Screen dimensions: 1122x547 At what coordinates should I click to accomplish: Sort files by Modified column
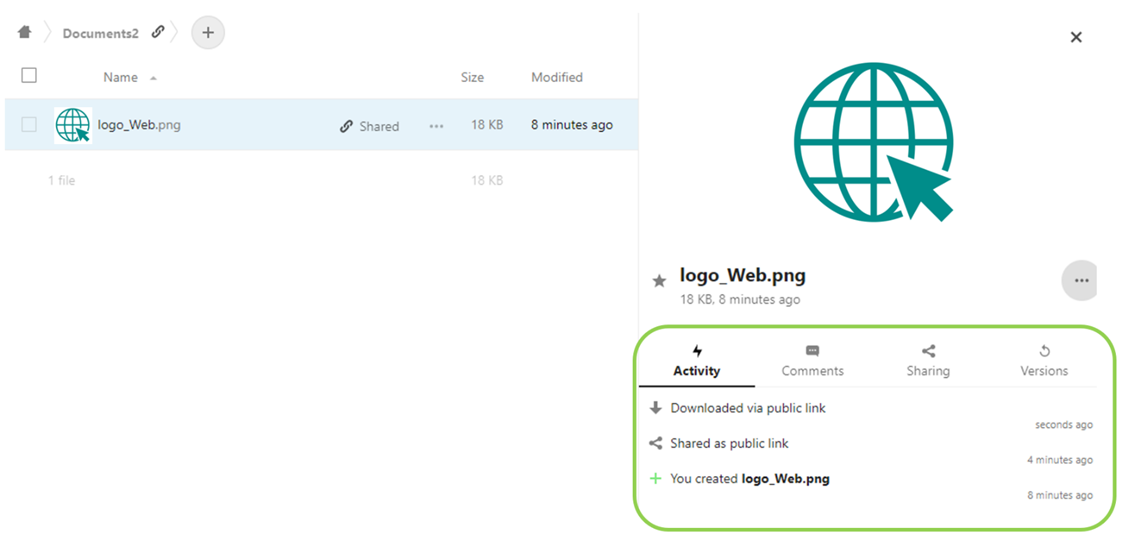click(x=557, y=77)
